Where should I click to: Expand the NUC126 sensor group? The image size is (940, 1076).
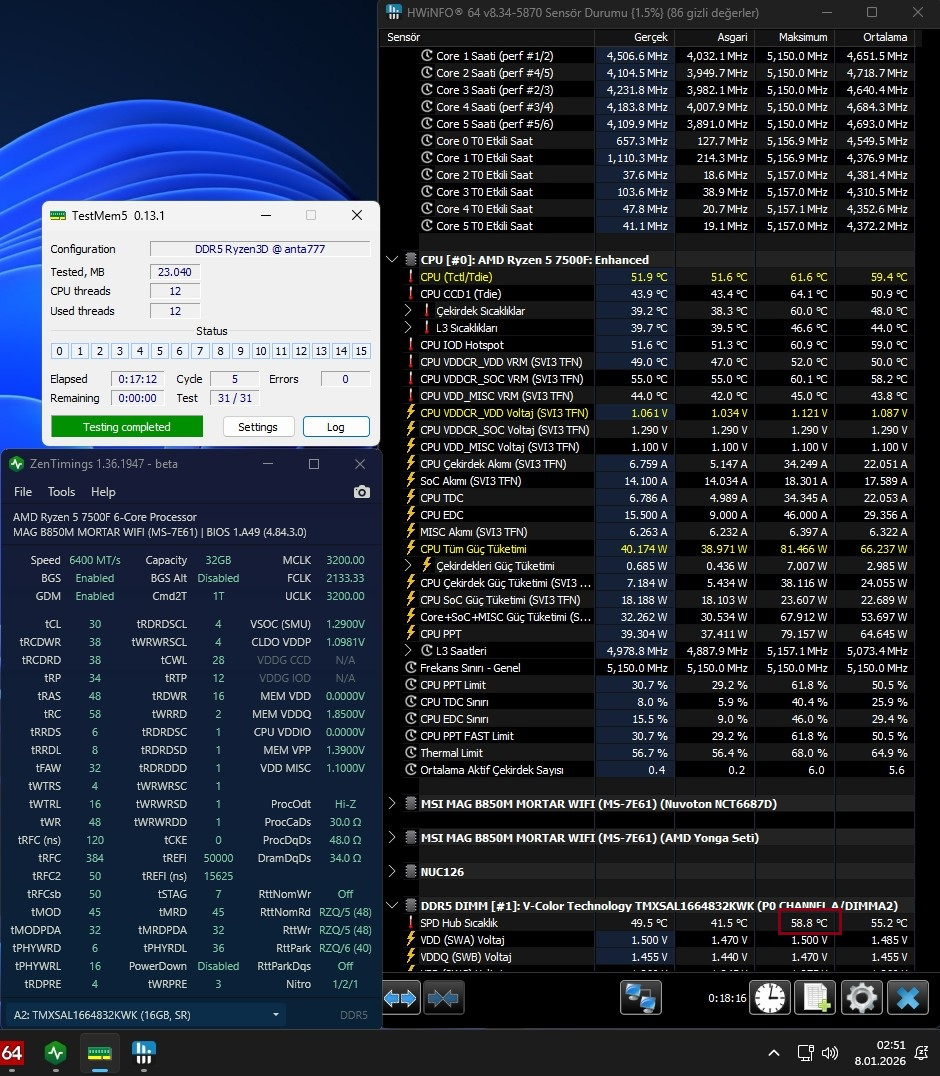coord(392,872)
